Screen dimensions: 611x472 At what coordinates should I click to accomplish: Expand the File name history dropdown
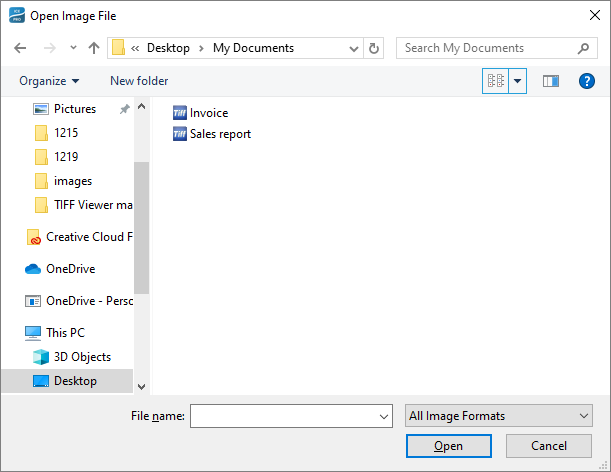(x=383, y=416)
